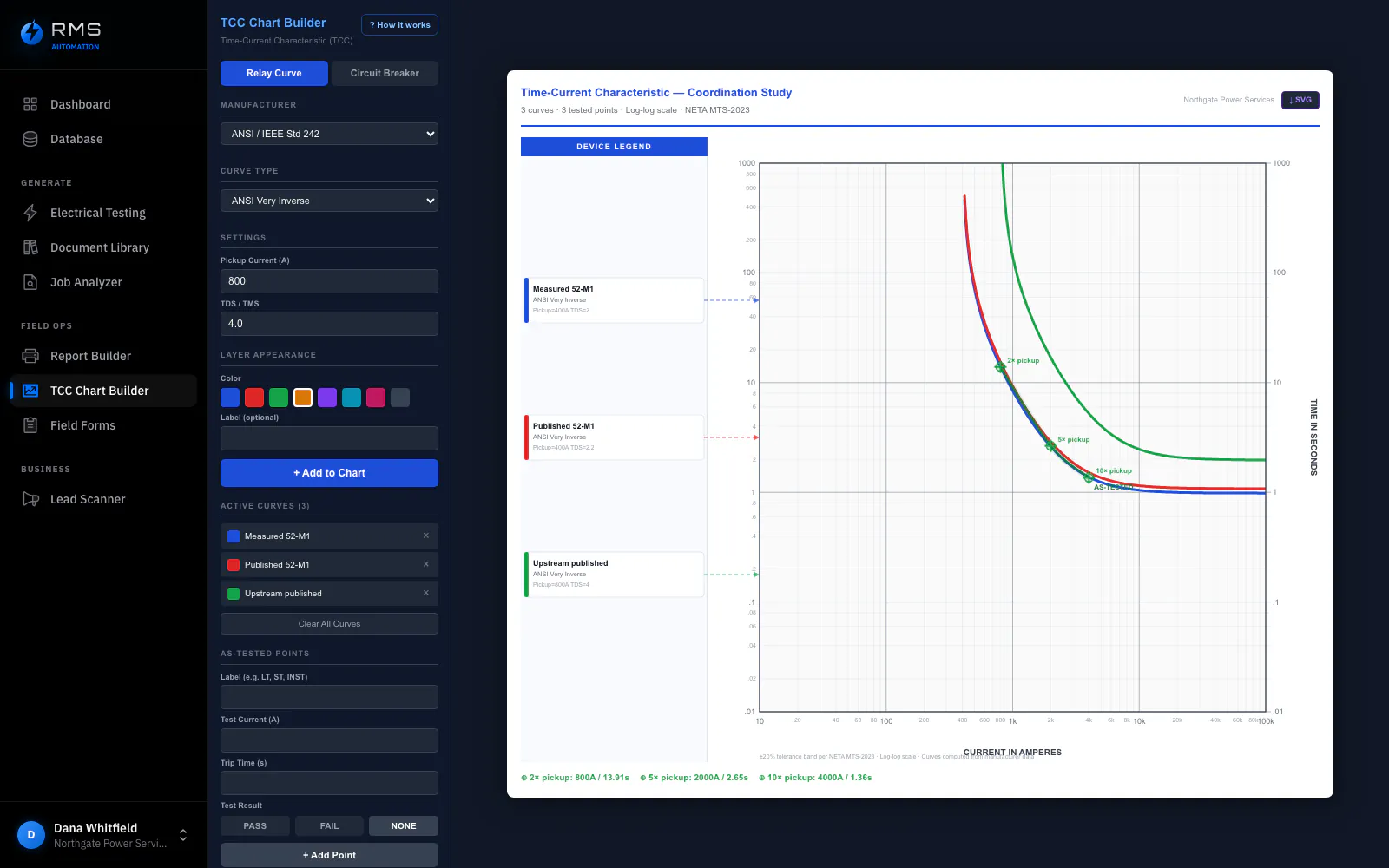Click the Lead Scanner icon
This screenshot has width=1389, height=868.
[30, 499]
